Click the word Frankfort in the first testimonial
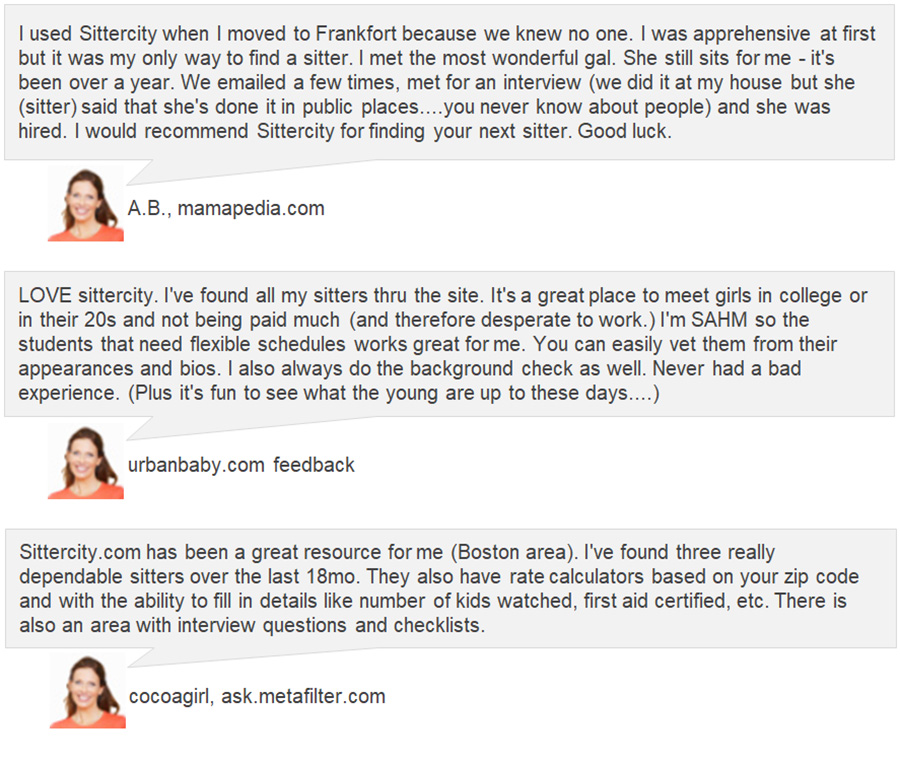Screen dimensions: 900x764 tap(355, 34)
